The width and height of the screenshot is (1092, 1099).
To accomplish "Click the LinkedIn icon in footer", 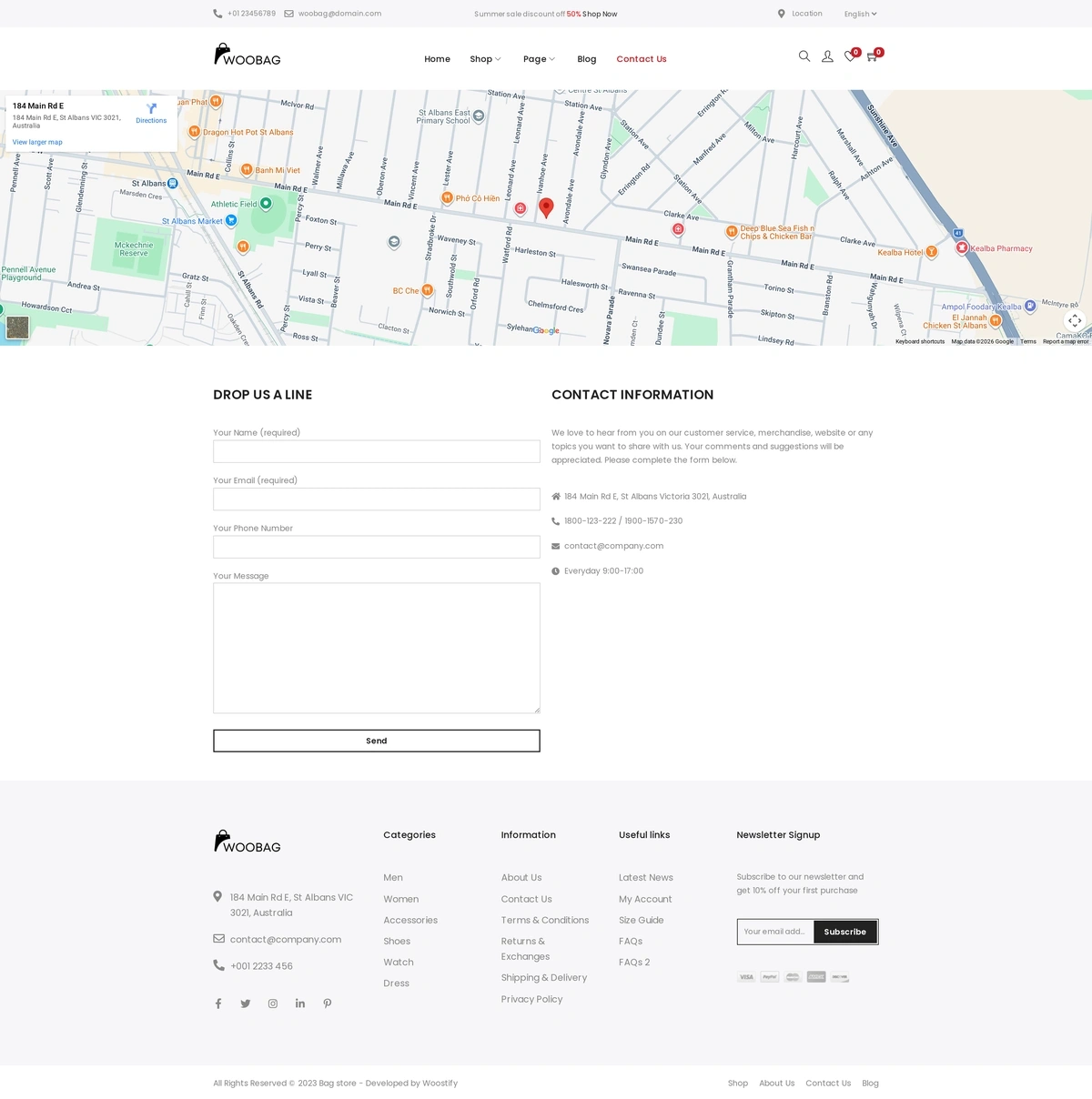I will click(300, 1003).
